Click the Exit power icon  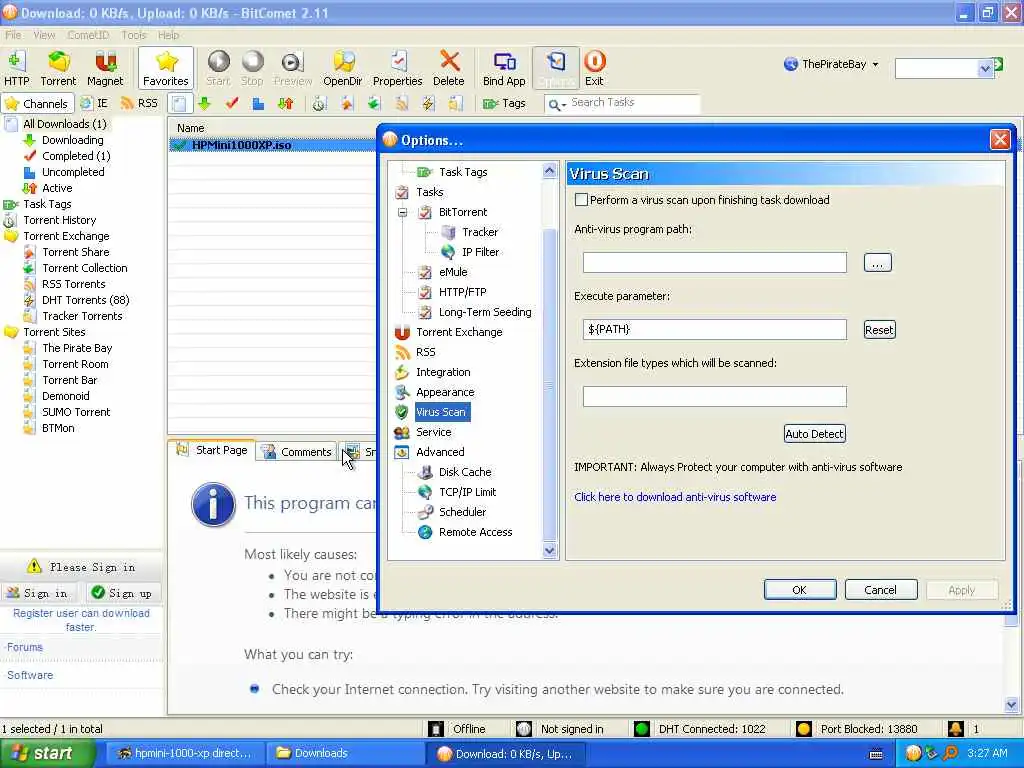594,68
